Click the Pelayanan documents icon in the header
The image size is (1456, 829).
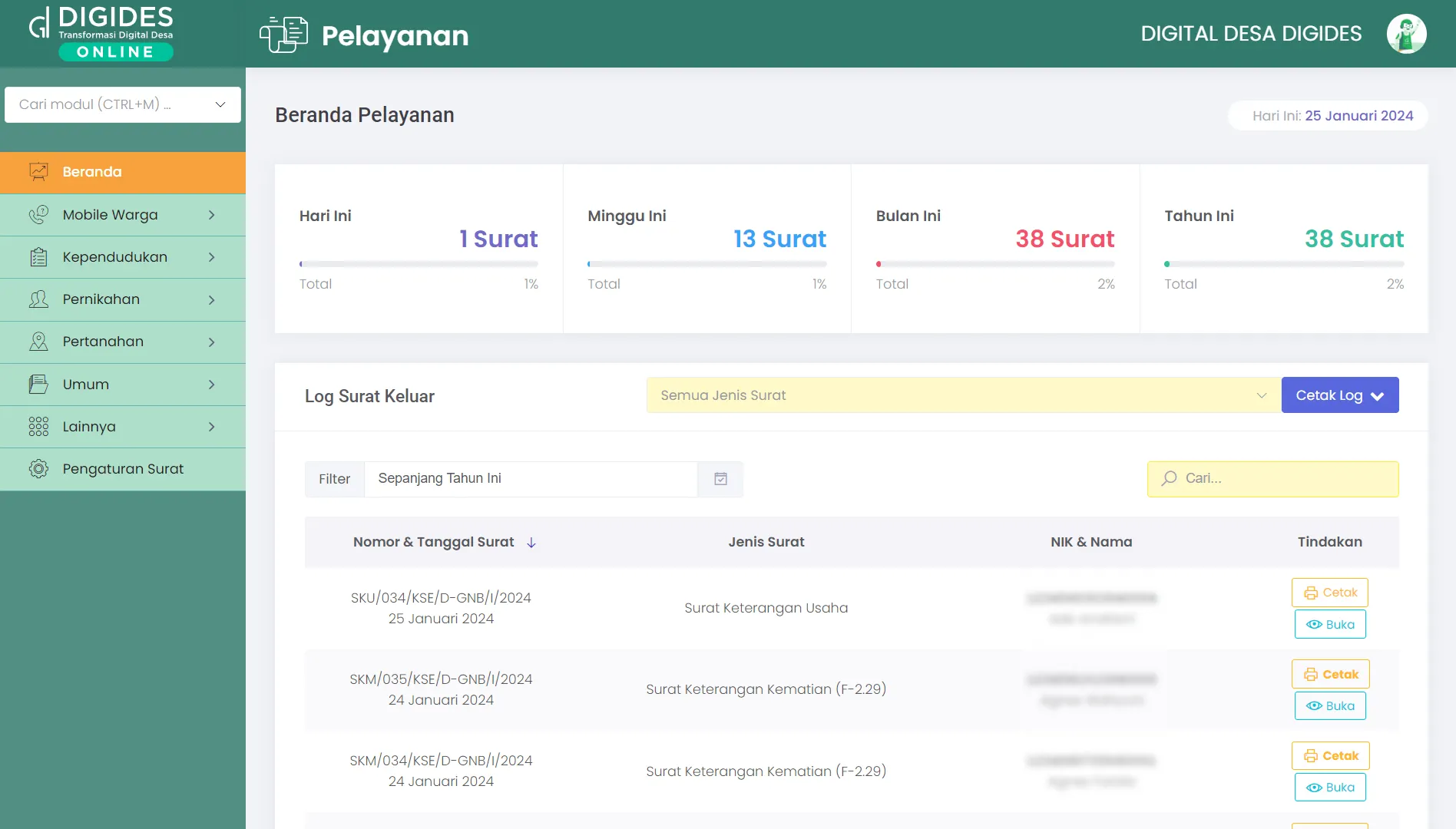click(283, 35)
